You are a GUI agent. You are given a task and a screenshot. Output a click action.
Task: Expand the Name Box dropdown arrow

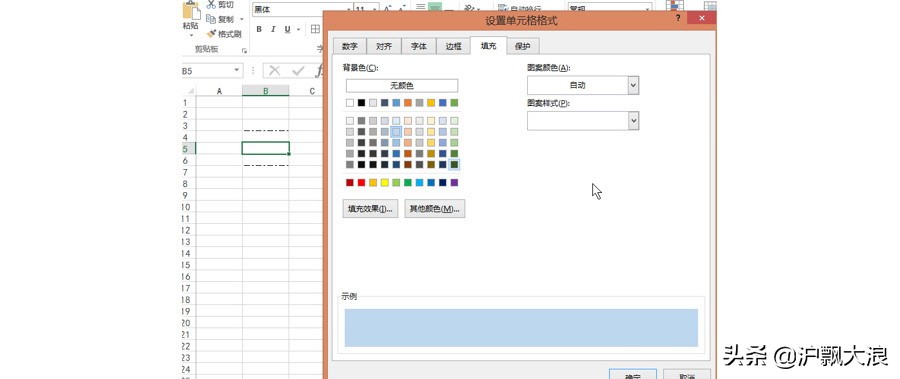236,71
